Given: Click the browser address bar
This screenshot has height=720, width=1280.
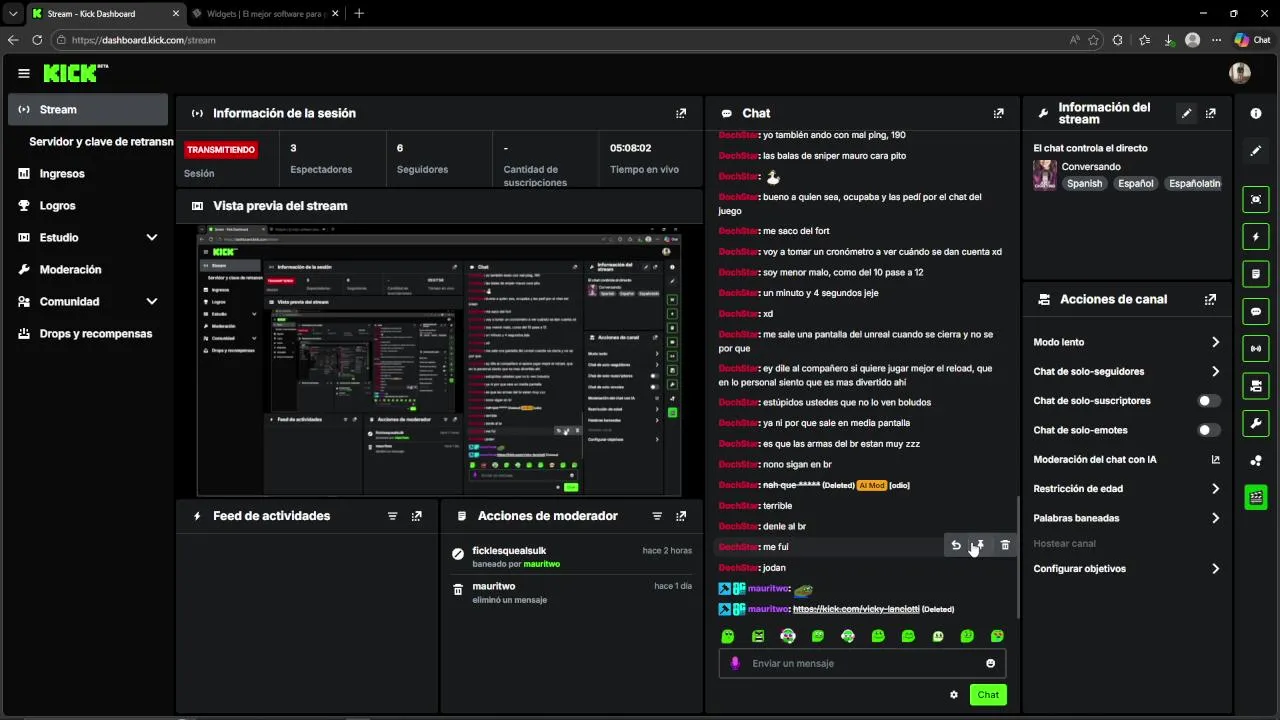Looking at the screenshot, I should (560, 40).
